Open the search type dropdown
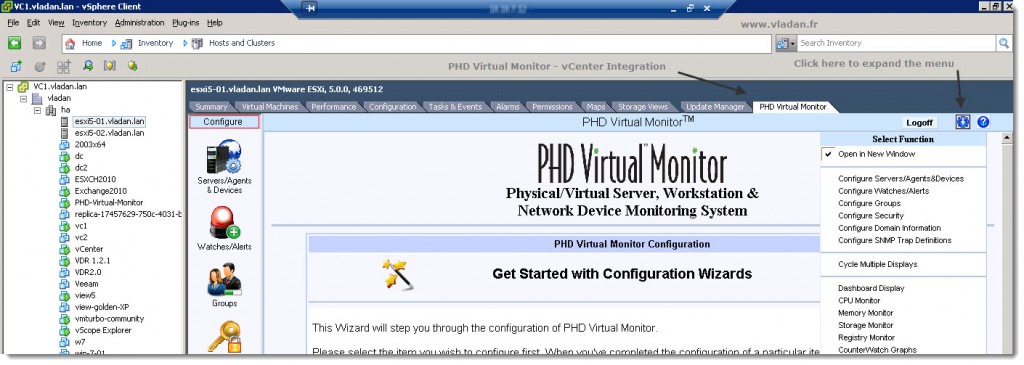This screenshot has height=365, width=1024. click(786, 43)
